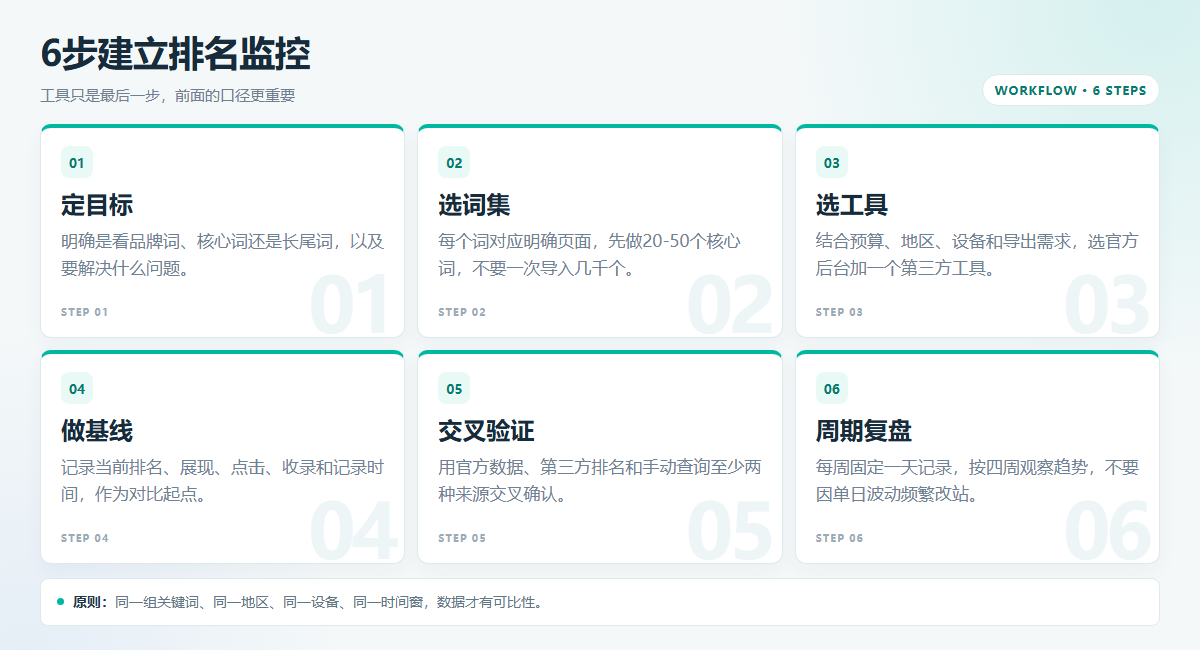The image size is (1200, 650).
Task: Click the 06 number badge
Action: [832, 389]
